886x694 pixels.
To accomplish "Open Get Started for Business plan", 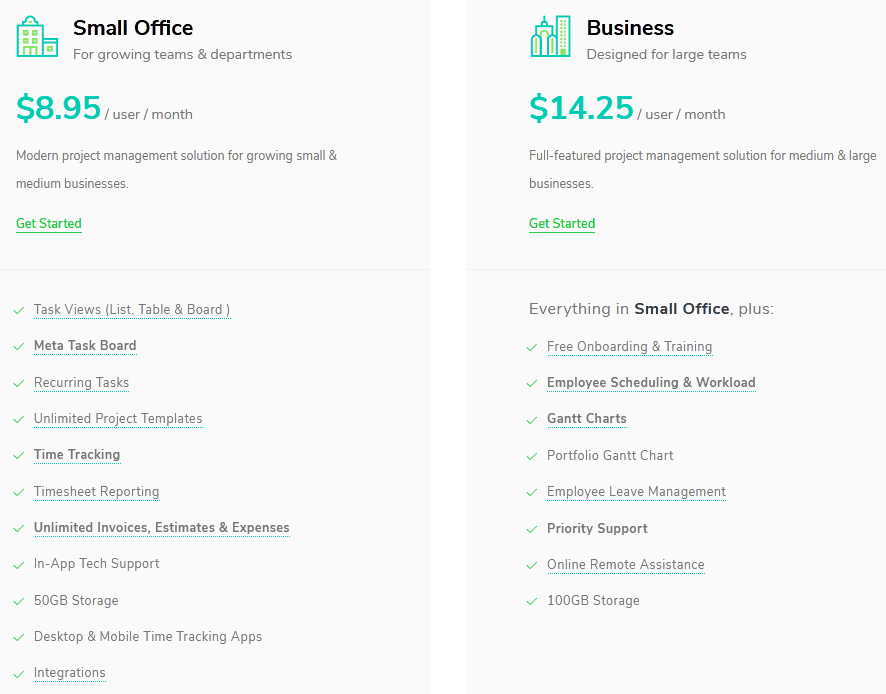I will pyautogui.click(x=561, y=223).
